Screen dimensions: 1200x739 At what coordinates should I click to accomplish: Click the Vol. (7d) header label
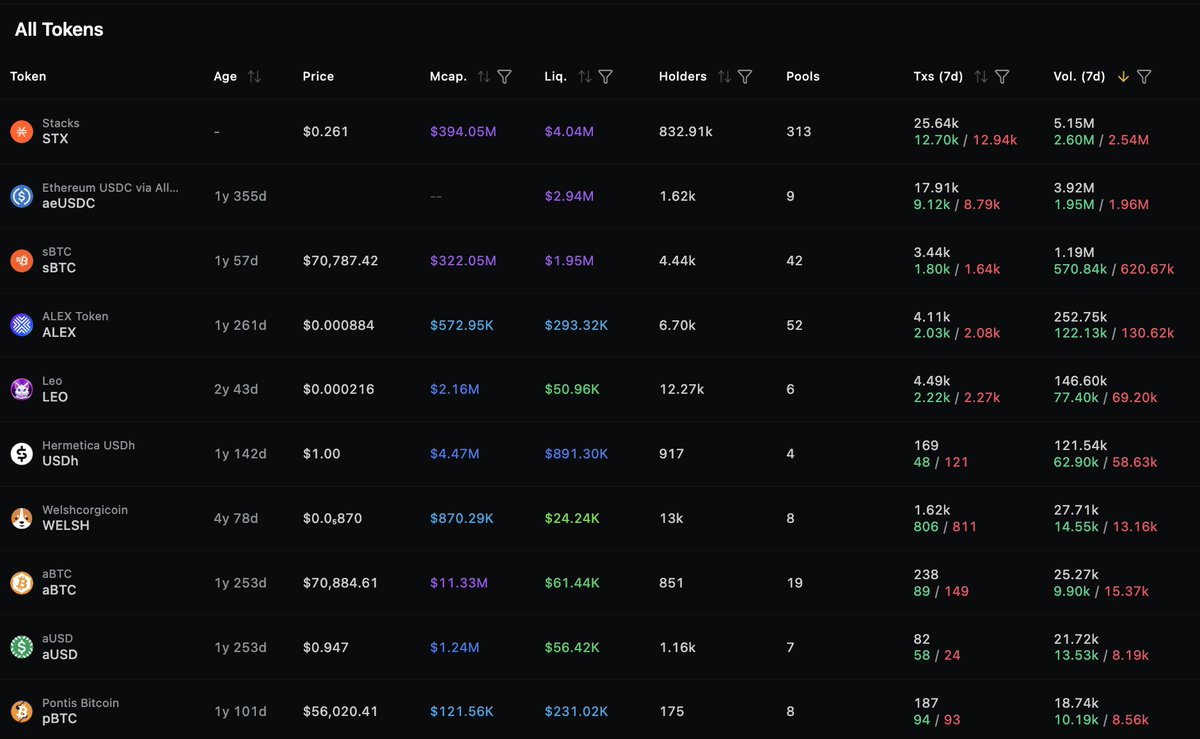pos(1079,76)
